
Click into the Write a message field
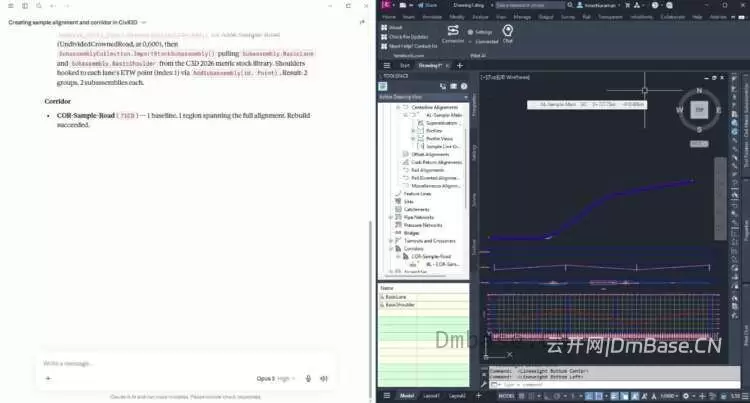(187, 363)
